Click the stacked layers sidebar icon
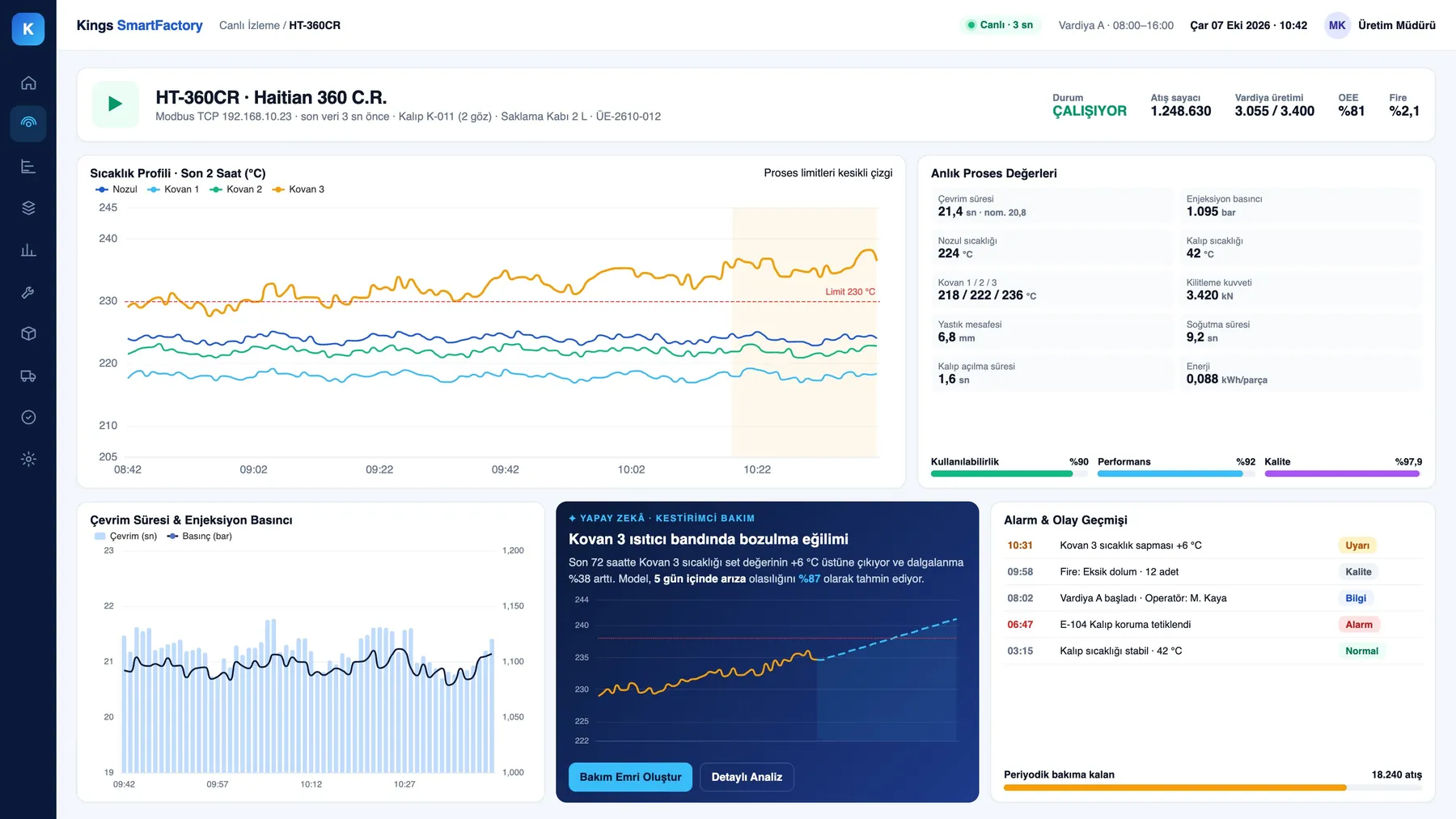 [28, 208]
